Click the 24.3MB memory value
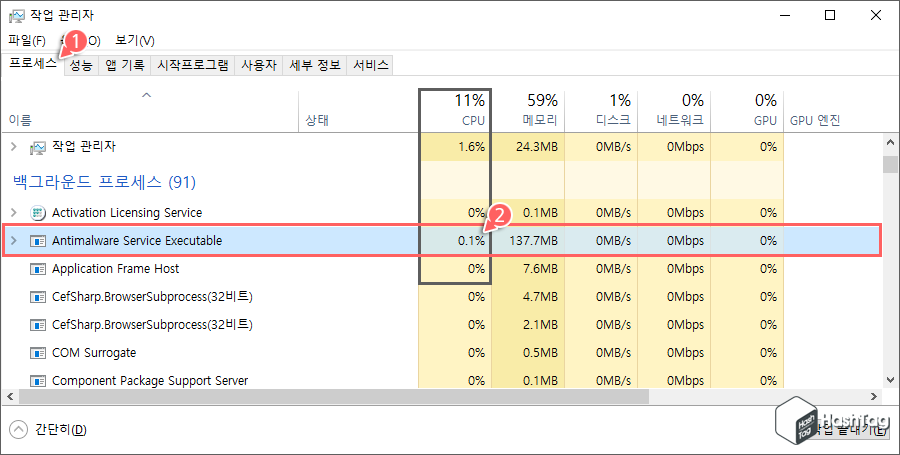 pos(537,147)
